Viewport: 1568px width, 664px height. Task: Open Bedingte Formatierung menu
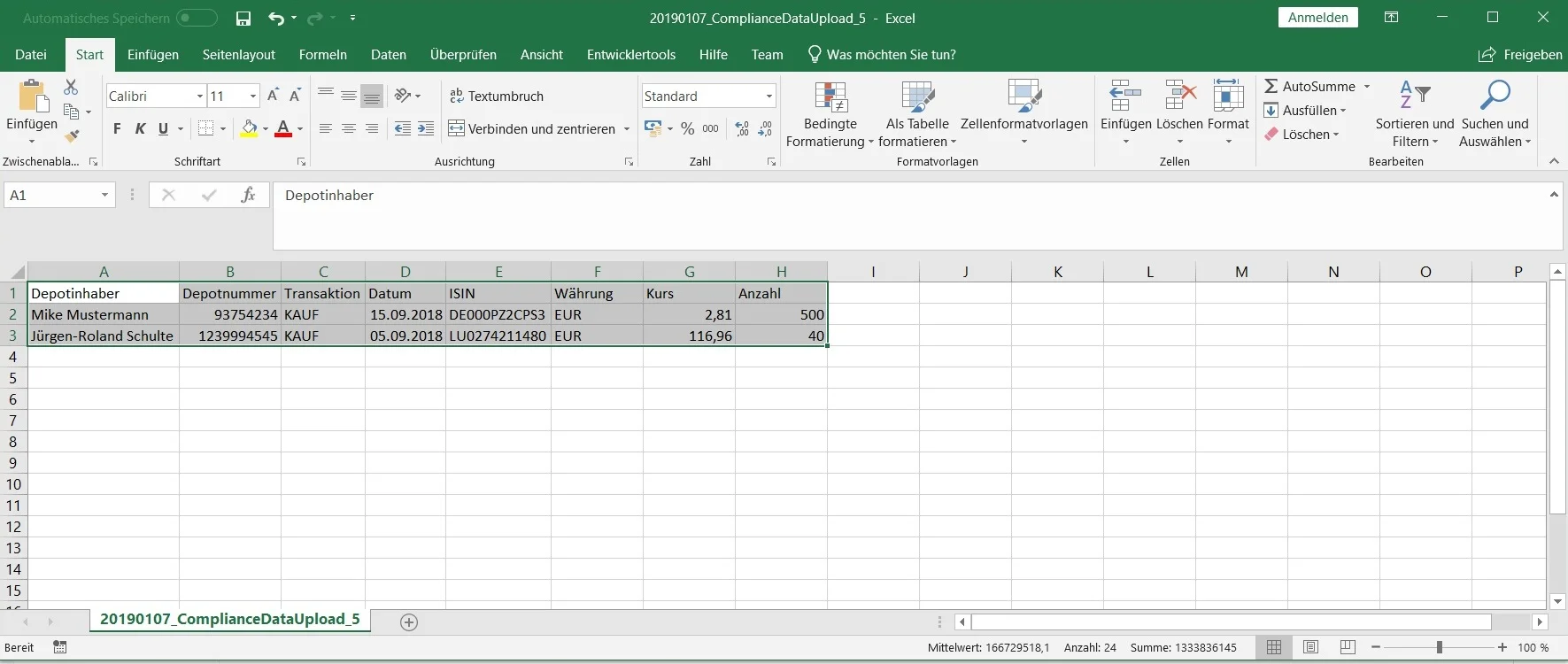coord(830,113)
